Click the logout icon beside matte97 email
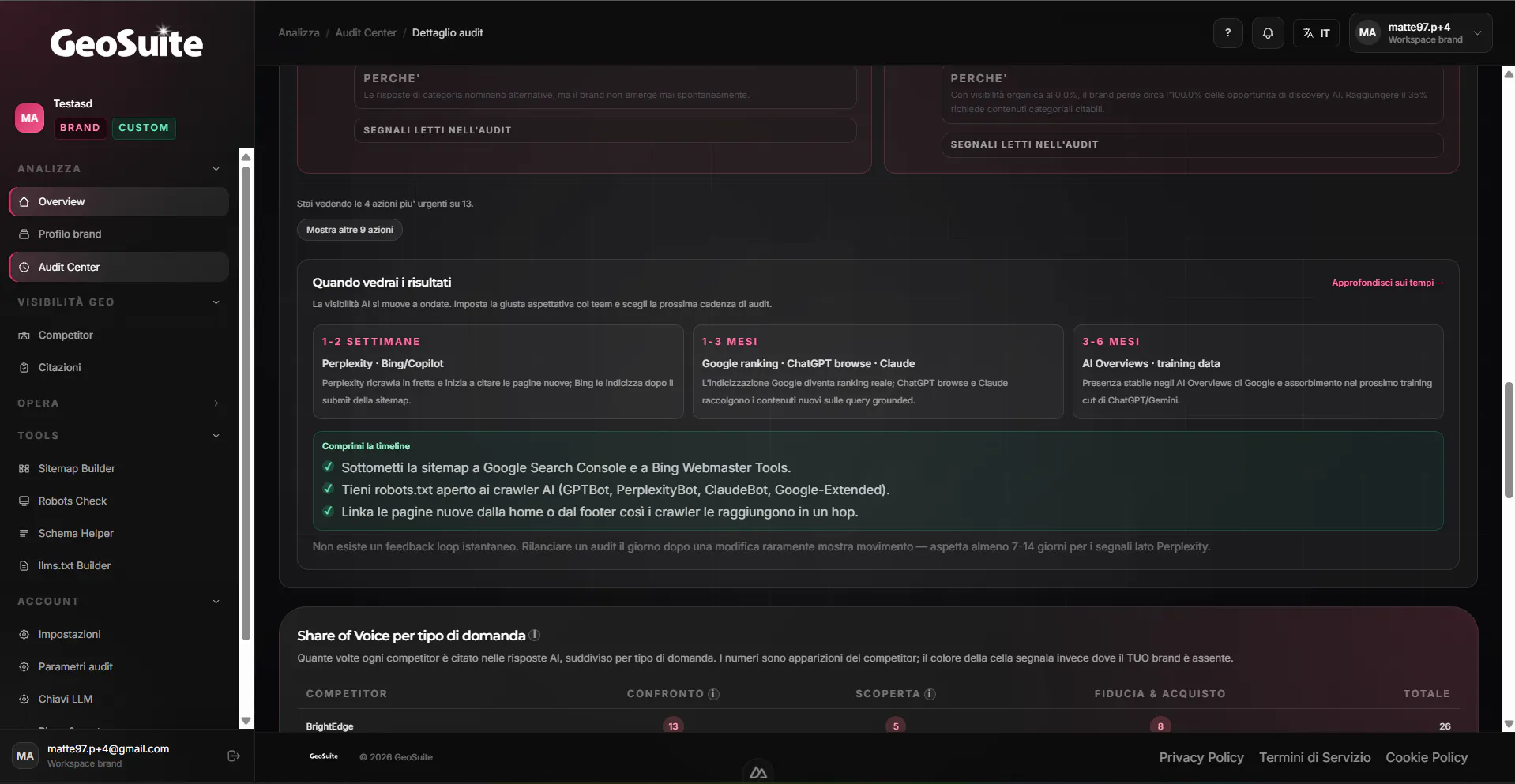Image resolution: width=1515 pixels, height=784 pixels. [x=233, y=756]
